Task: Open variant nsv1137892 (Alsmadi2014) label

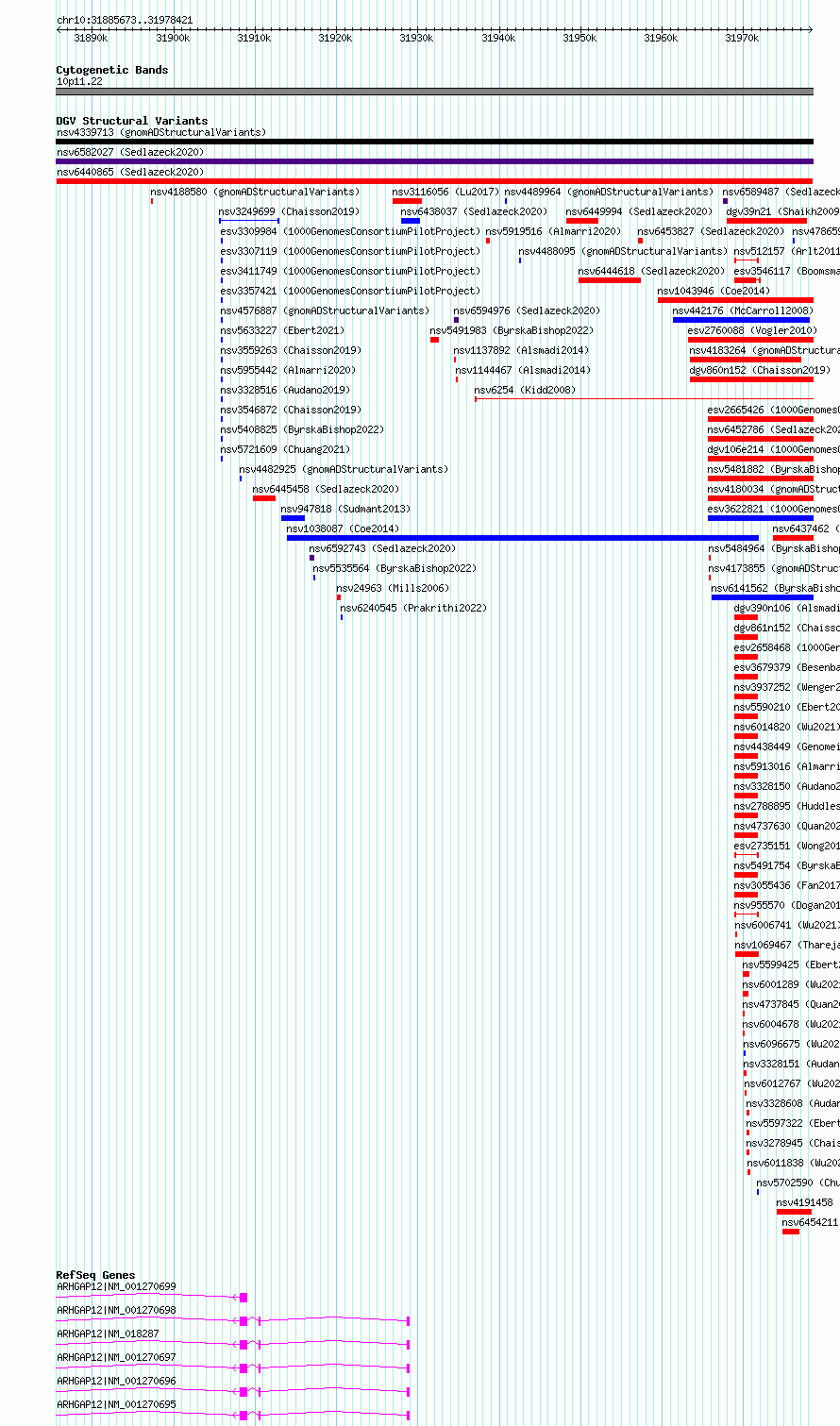Action: [522, 350]
